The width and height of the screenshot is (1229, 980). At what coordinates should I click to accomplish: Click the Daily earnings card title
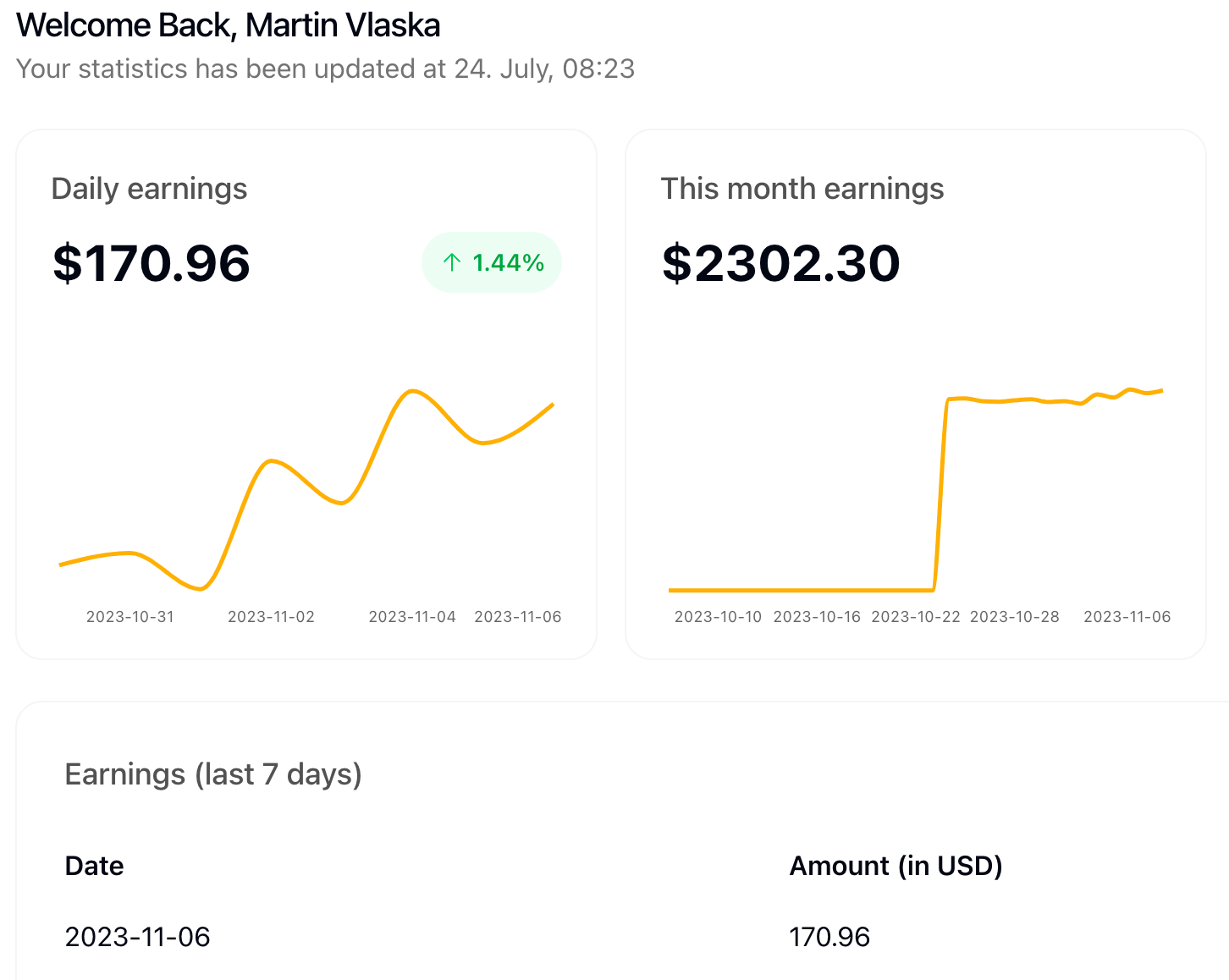click(x=149, y=189)
